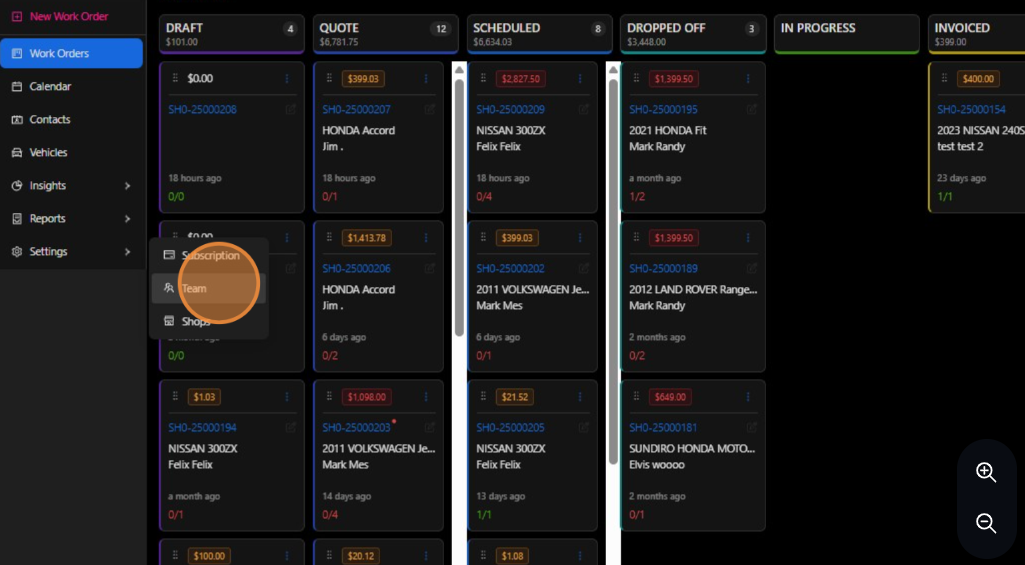Expand the Insights submenu chevron
This screenshot has height=565, width=1025.
(127, 186)
